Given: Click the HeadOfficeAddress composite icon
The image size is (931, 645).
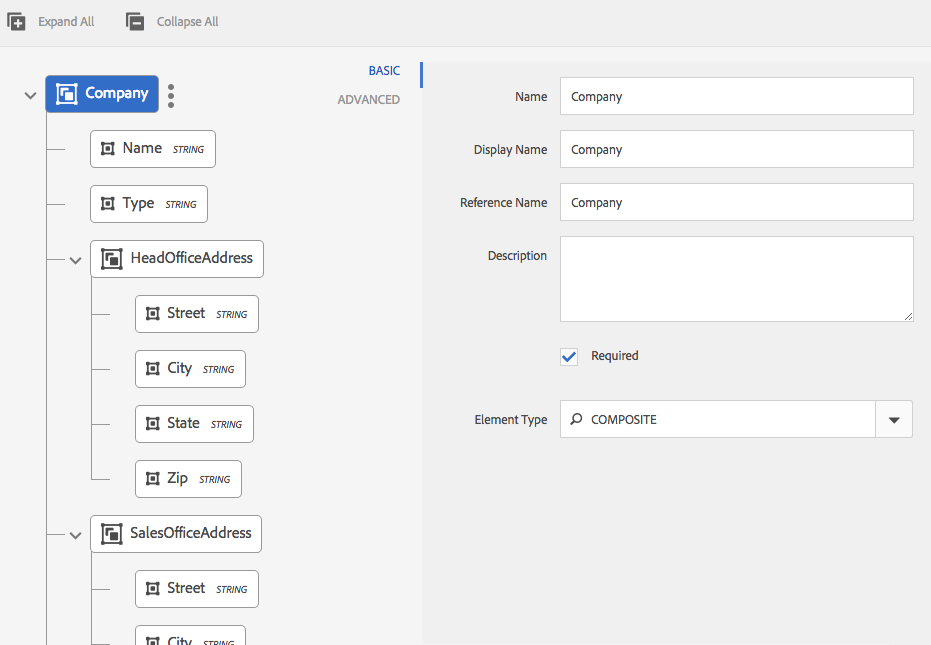Looking at the screenshot, I should tap(112, 258).
